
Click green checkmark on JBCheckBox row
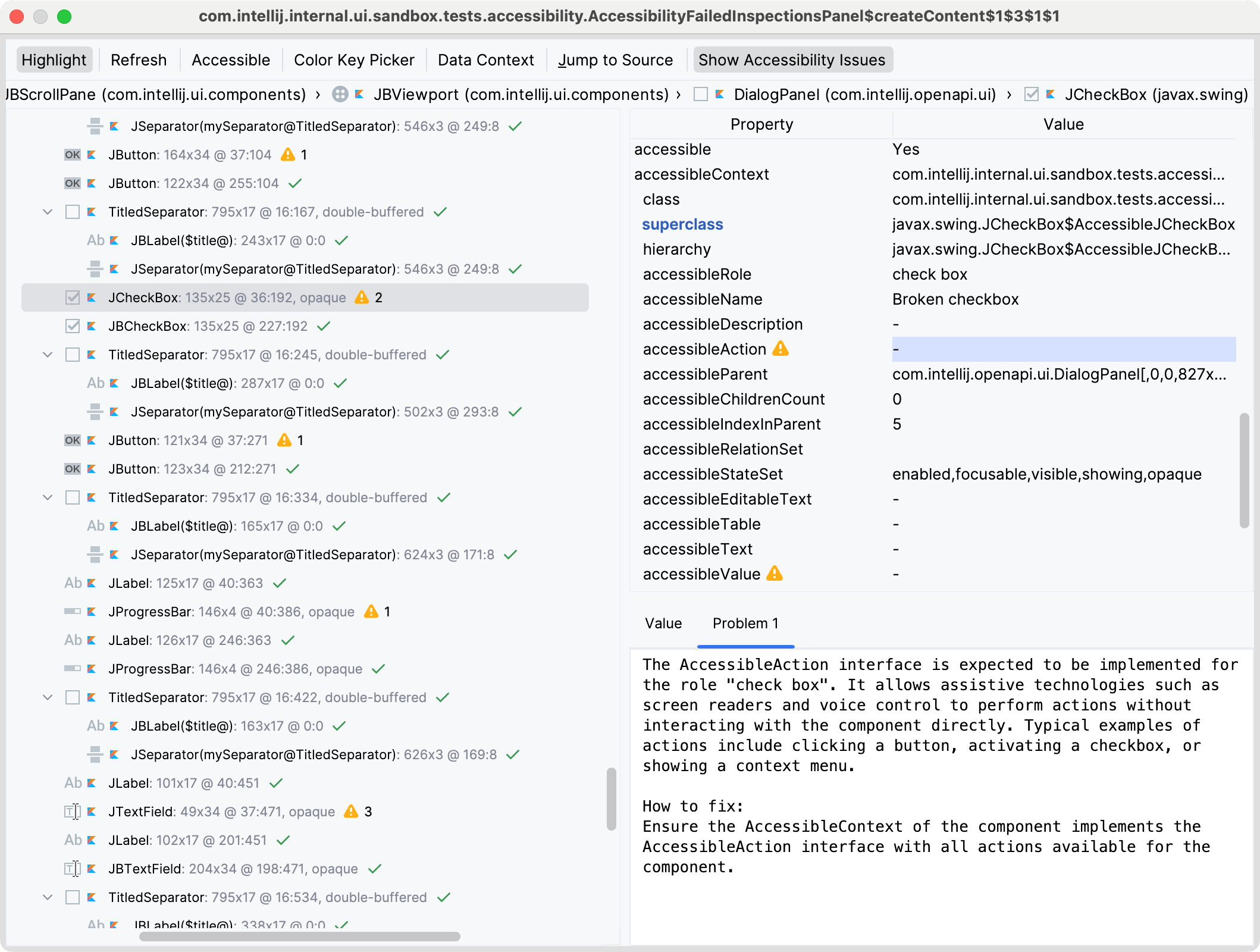[x=324, y=326]
